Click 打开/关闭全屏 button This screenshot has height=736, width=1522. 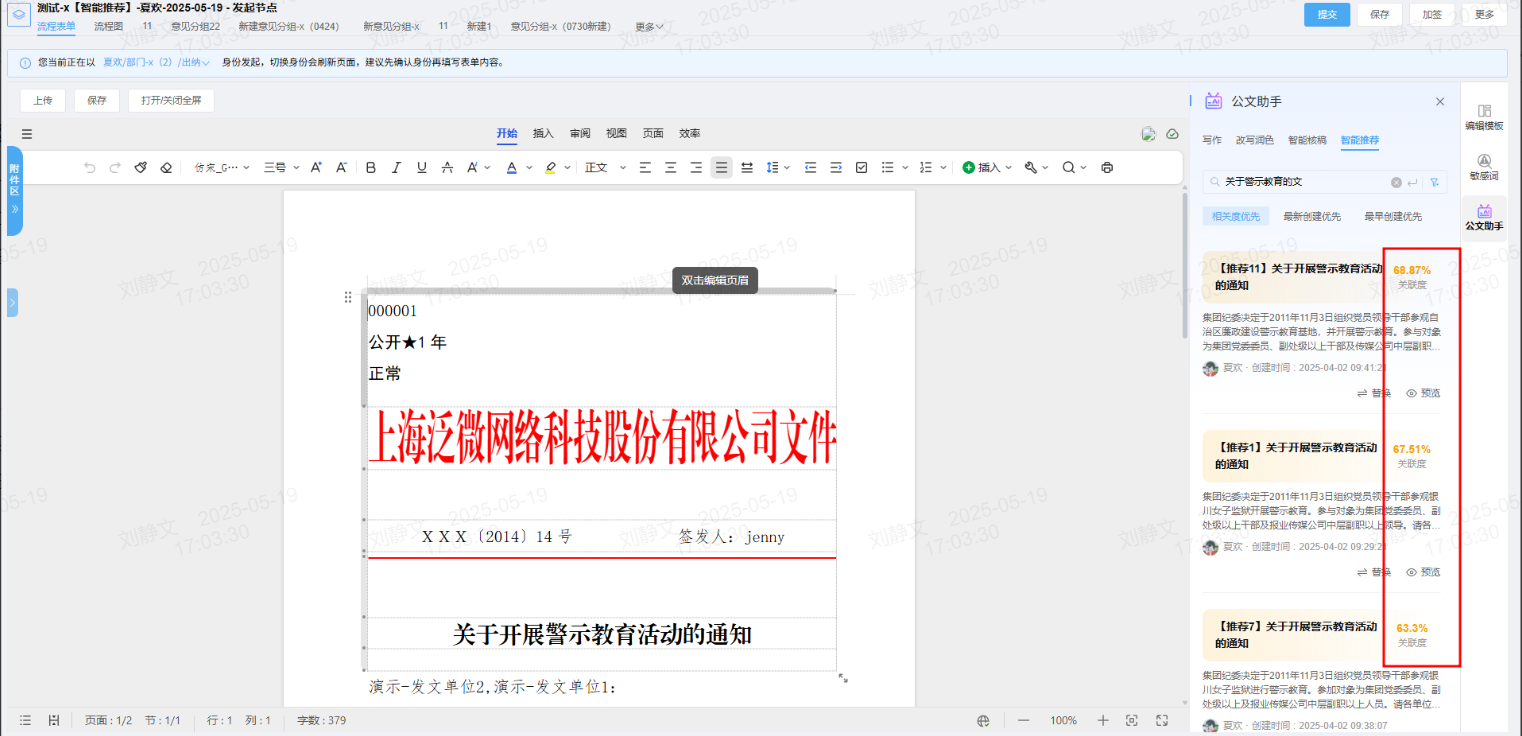click(x=171, y=100)
